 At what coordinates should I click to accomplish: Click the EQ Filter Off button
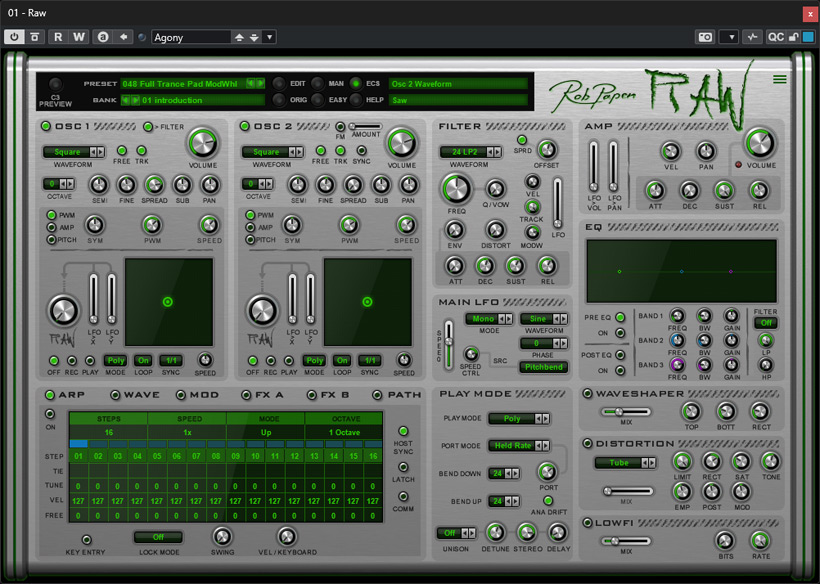[766, 323]
